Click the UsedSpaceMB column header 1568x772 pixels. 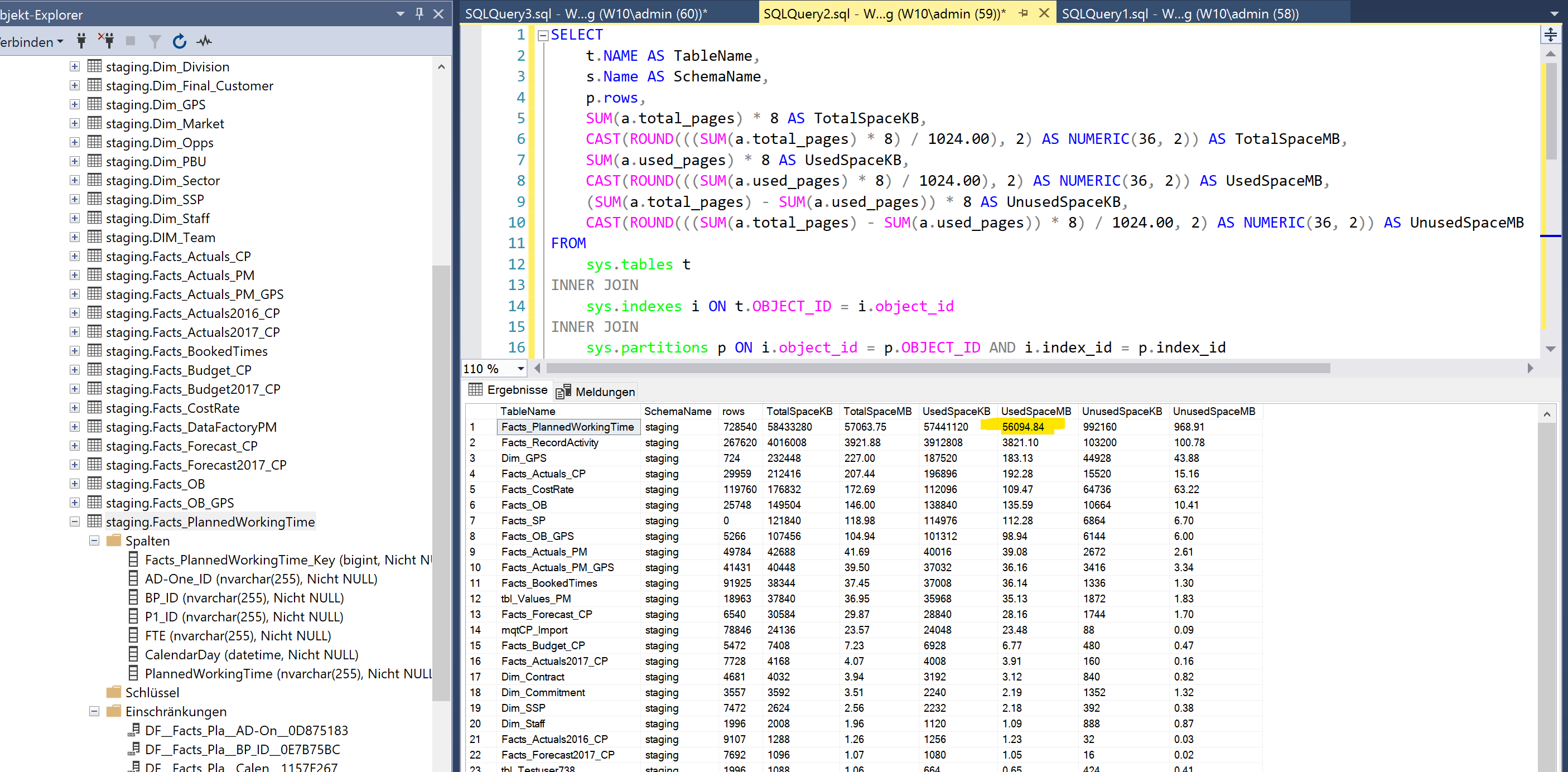click(1035, 411)
